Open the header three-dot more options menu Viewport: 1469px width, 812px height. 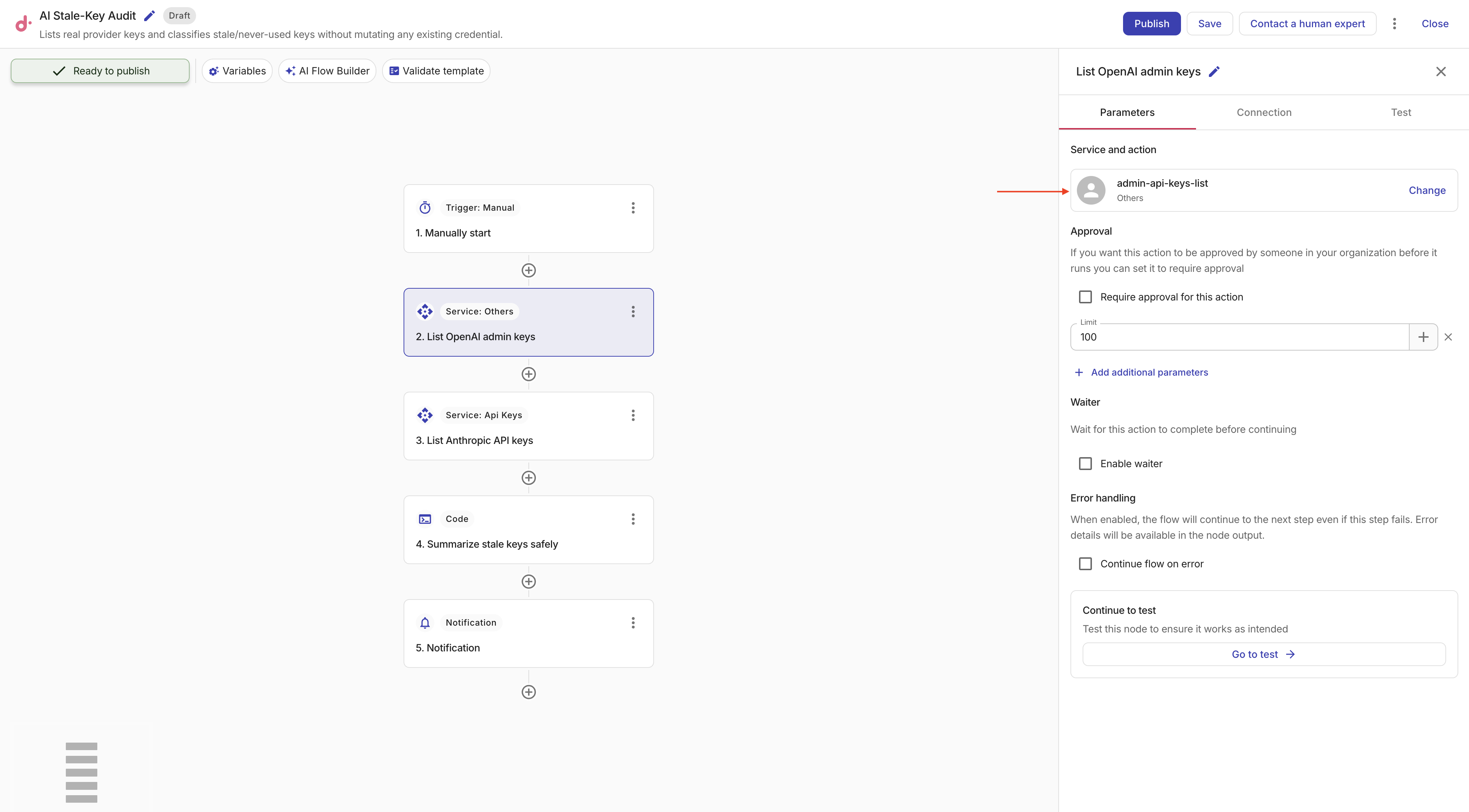(x=1394, y=23)
